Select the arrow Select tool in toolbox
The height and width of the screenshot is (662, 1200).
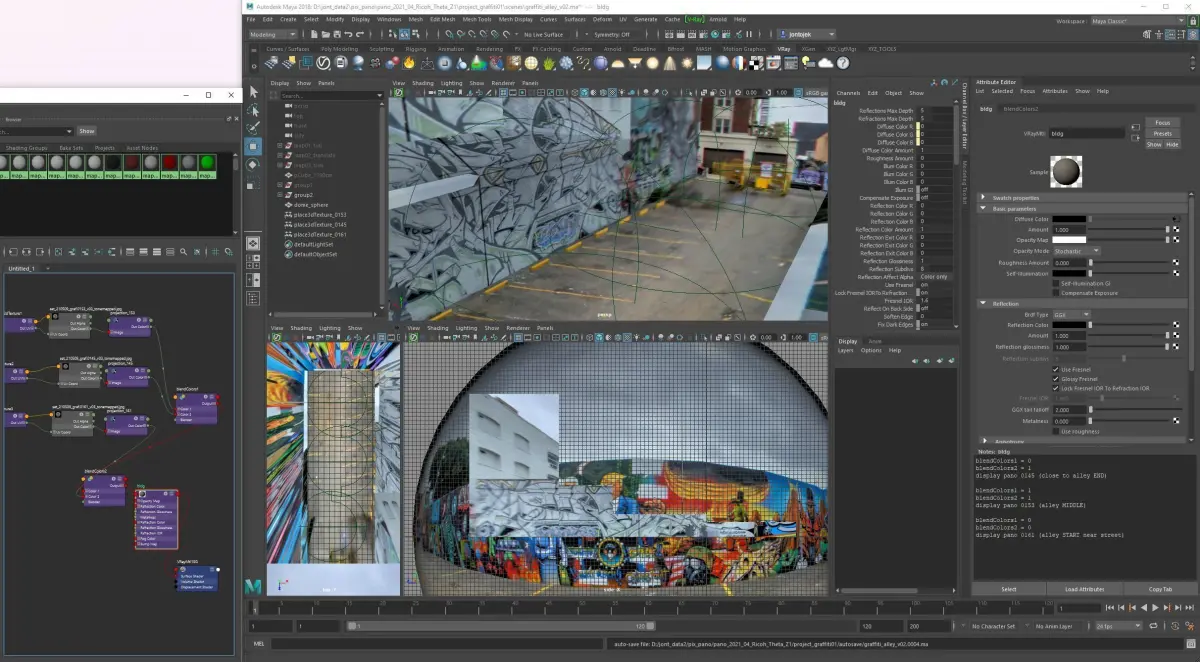(253, 93)
